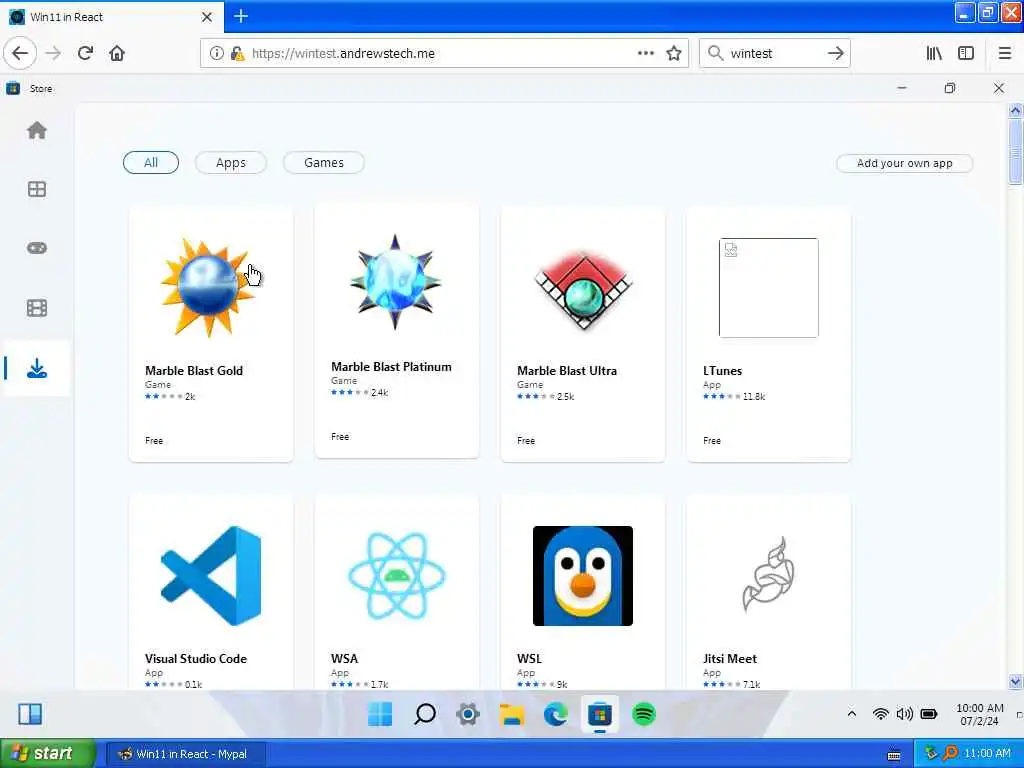Screen dimensions: 1024x768
Task: Click the wintest search box
Action: [x=774, y=54]
